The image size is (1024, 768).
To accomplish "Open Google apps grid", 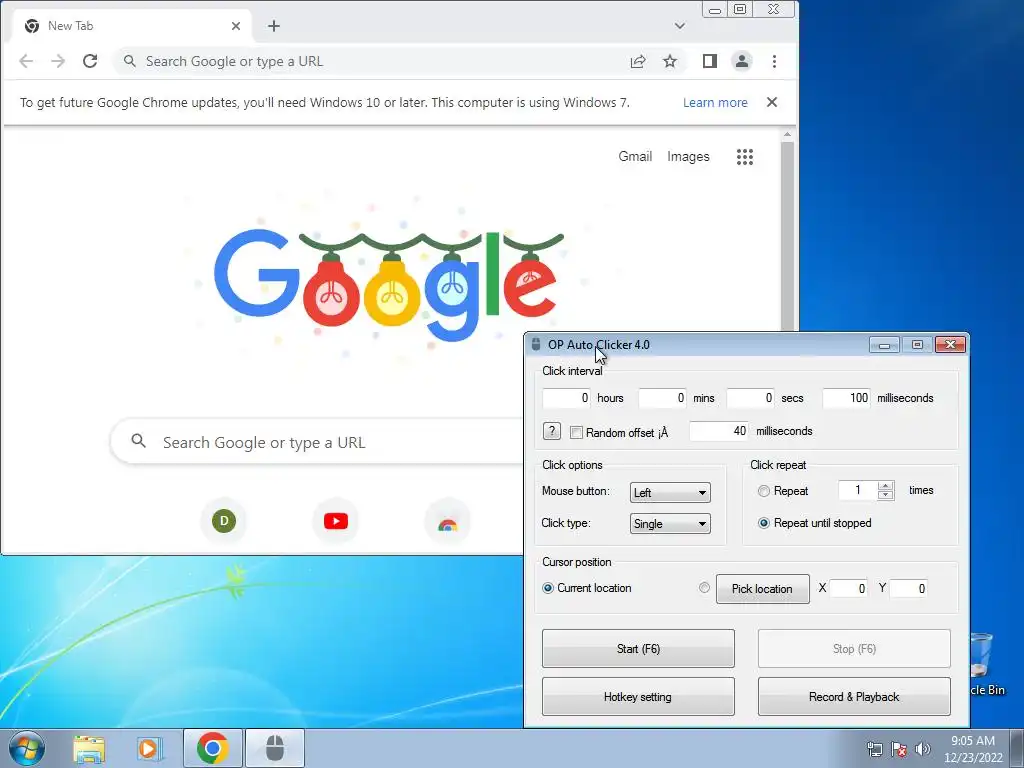I will coord(745,157).
